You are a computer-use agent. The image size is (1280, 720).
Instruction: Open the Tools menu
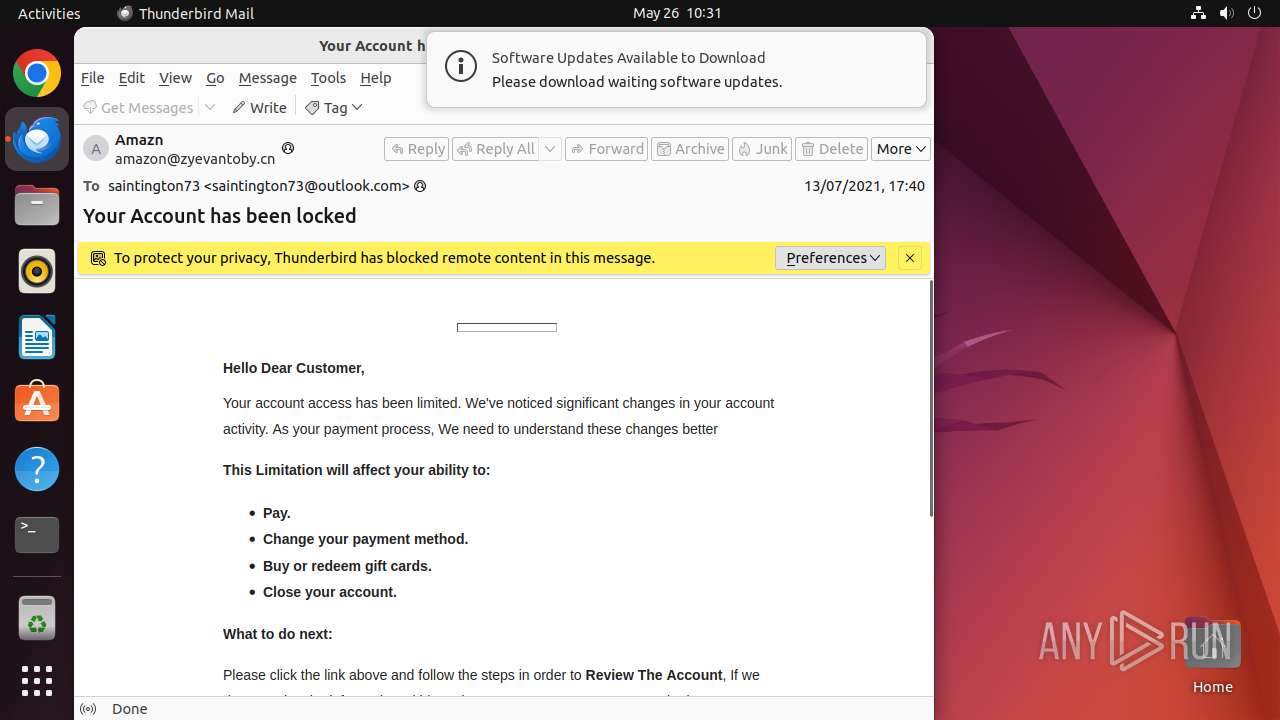[328, 78]
